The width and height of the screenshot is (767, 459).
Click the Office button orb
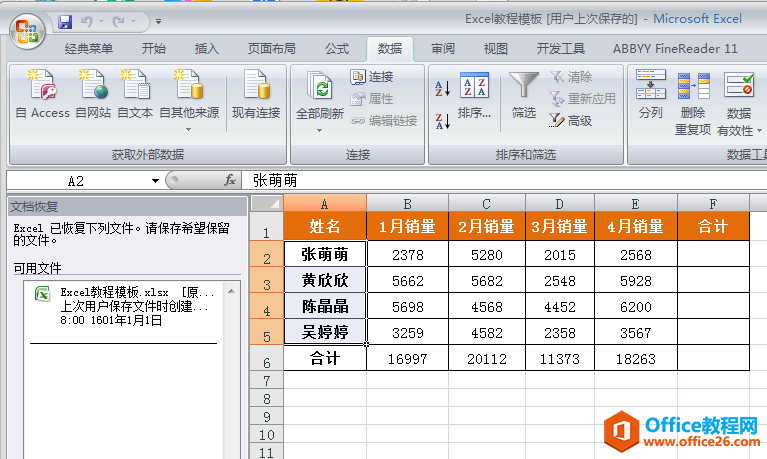[x=27, y=29]
